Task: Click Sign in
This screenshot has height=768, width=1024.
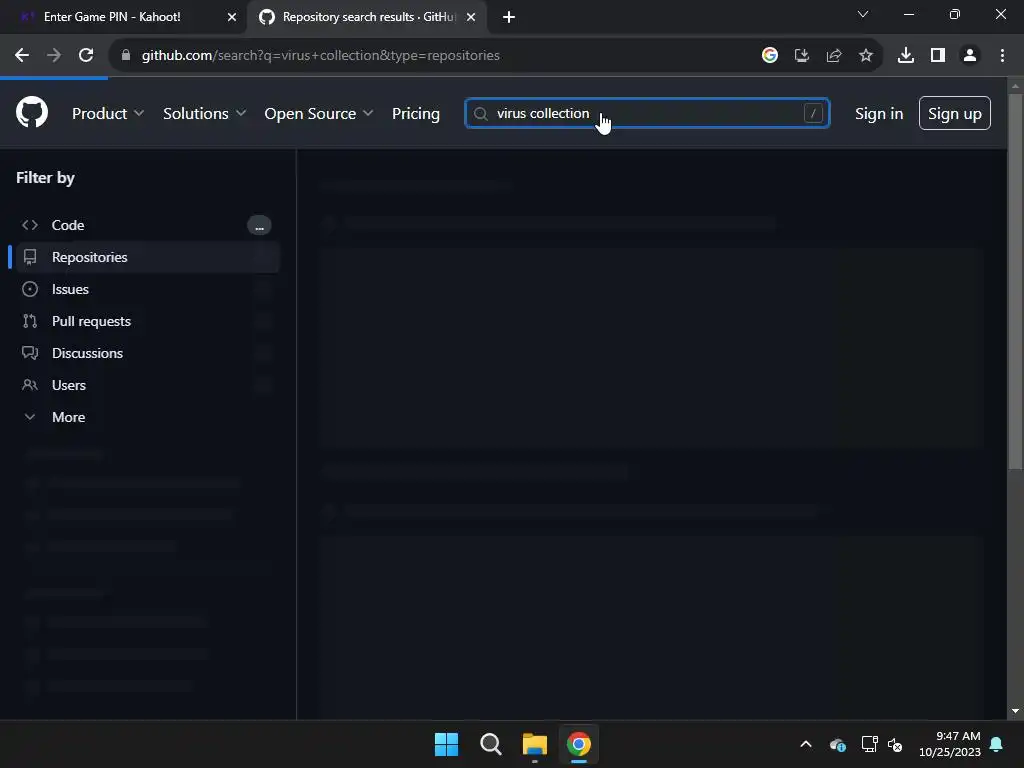Action: [878, 114]
